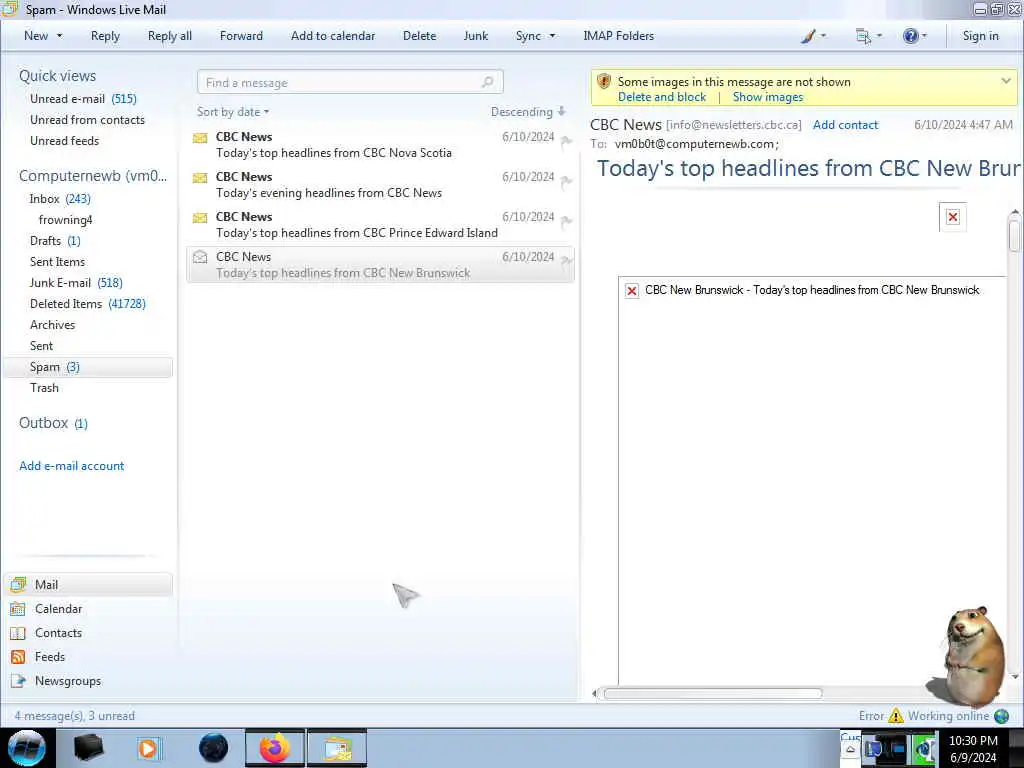The height and width of the screenshot is (768, 1024).
Task: Click the Working online globe icon
Action: [1002, 716]
